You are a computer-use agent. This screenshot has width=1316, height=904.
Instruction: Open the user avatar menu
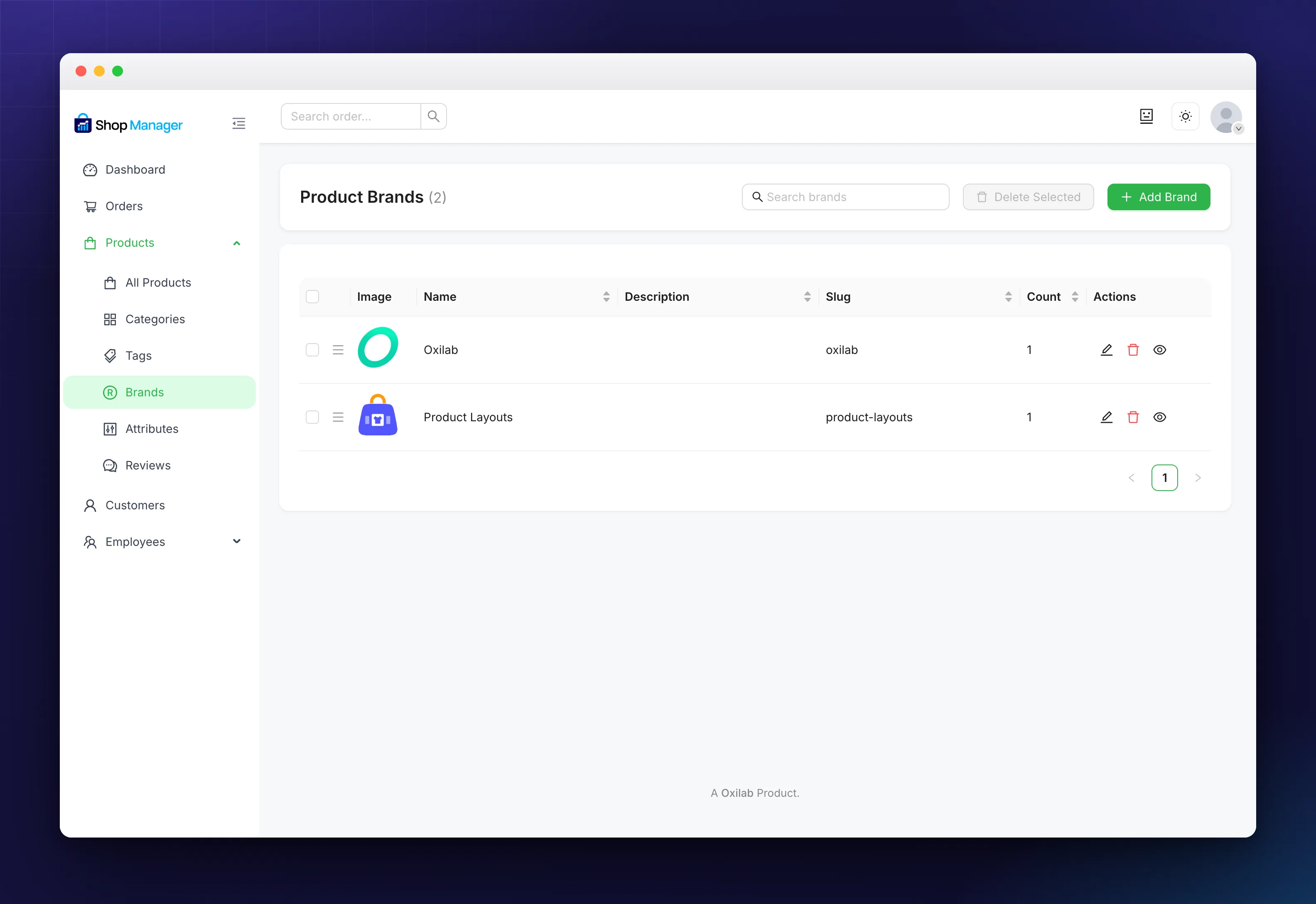(x=1226, y=117)
